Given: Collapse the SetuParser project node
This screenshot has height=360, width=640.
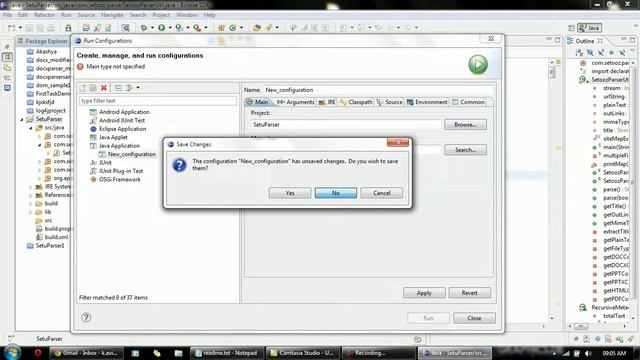Looking at the screenshot, I should (22, 119).
